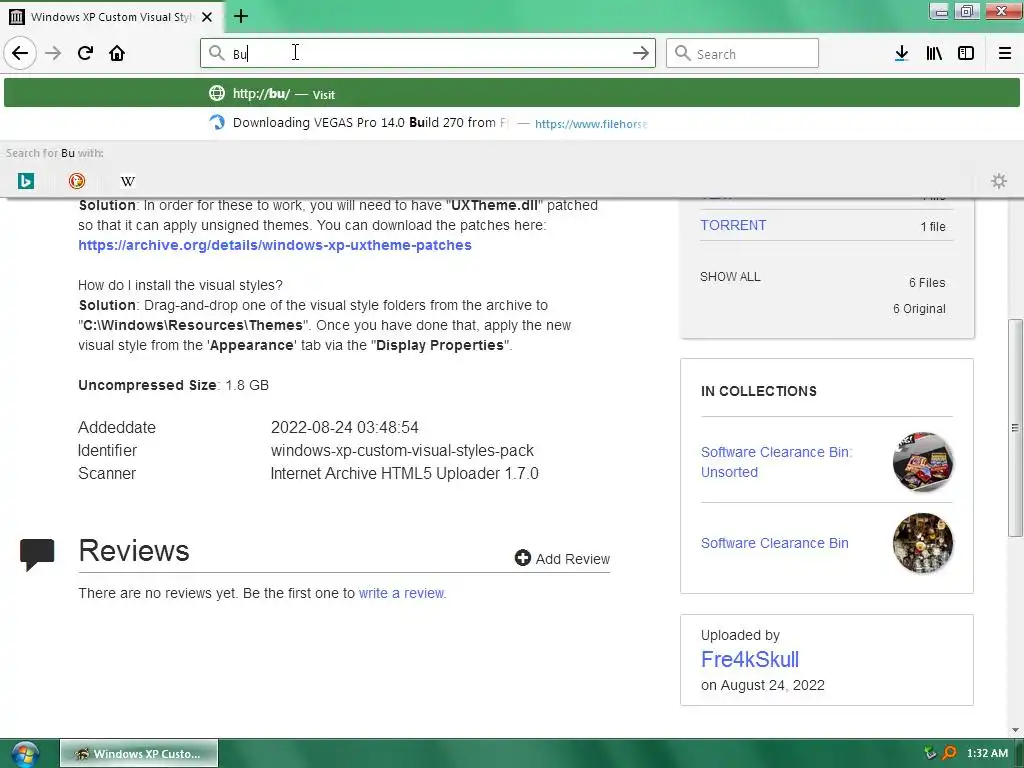The height and width of the screenshot is (768, 1024).
Task: Open the hamburger application menu
Action: tap(1005, 53)
